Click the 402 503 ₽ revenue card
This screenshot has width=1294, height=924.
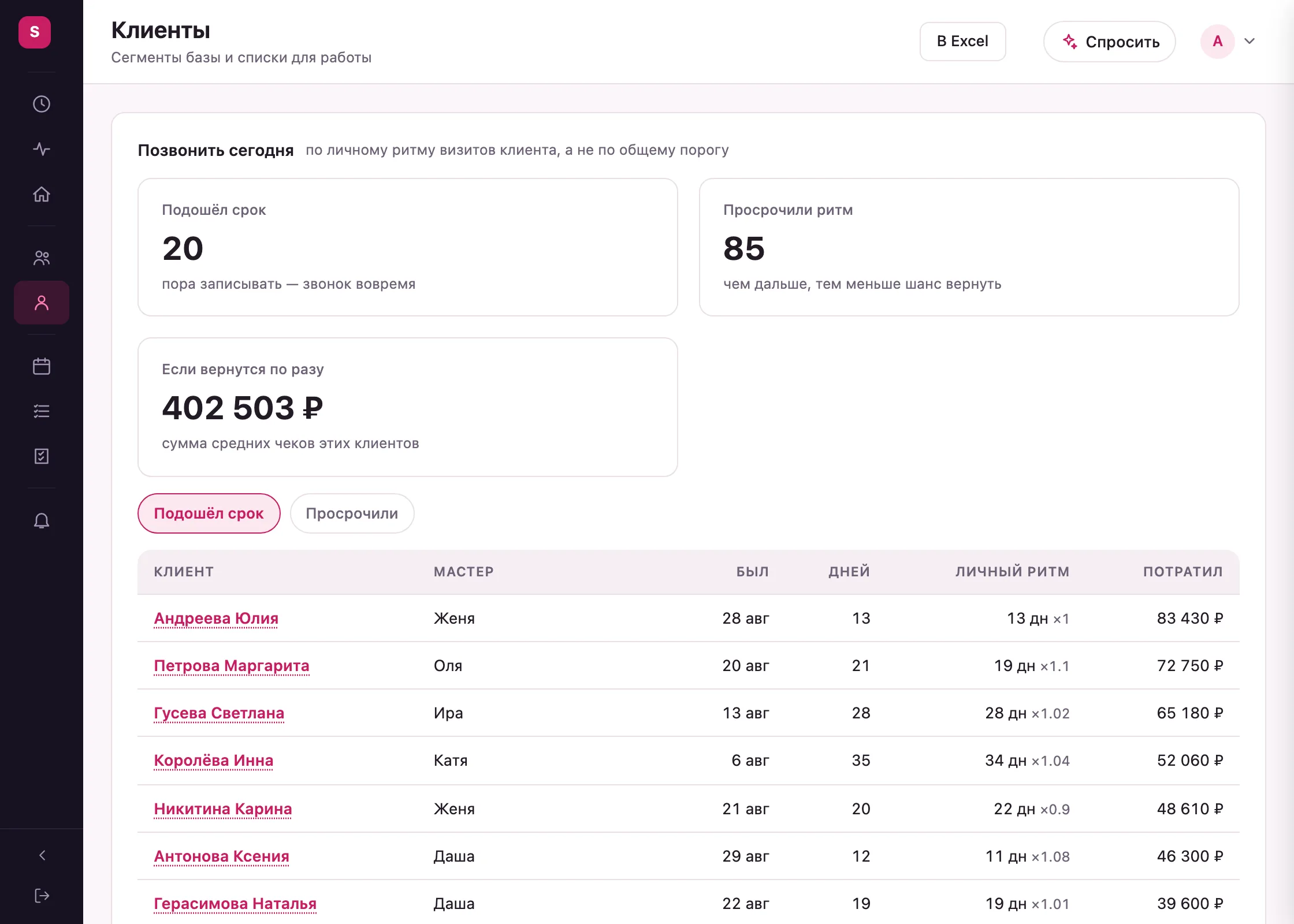407,407
